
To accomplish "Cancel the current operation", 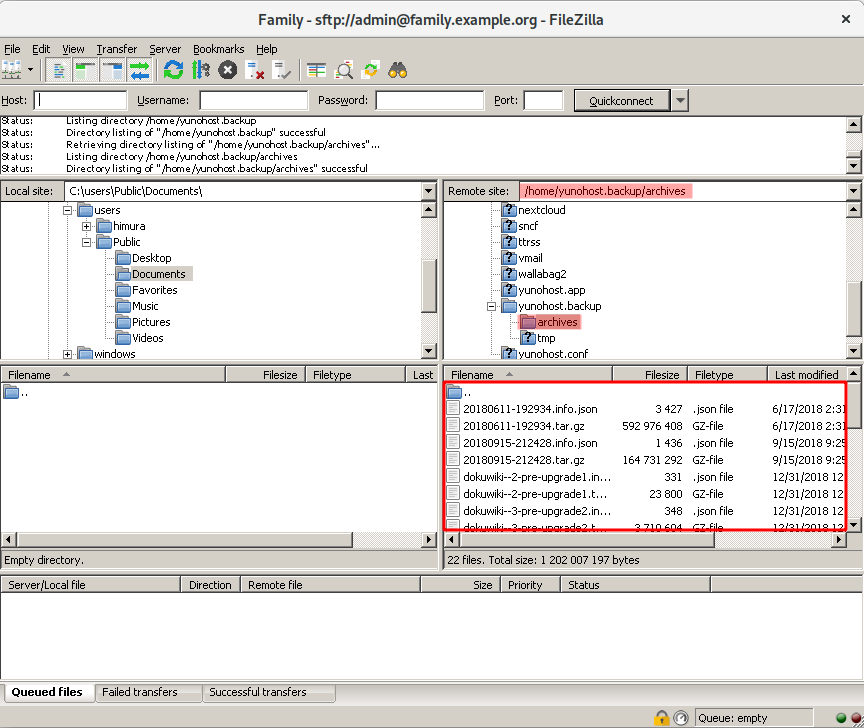I will coord(226,70).
